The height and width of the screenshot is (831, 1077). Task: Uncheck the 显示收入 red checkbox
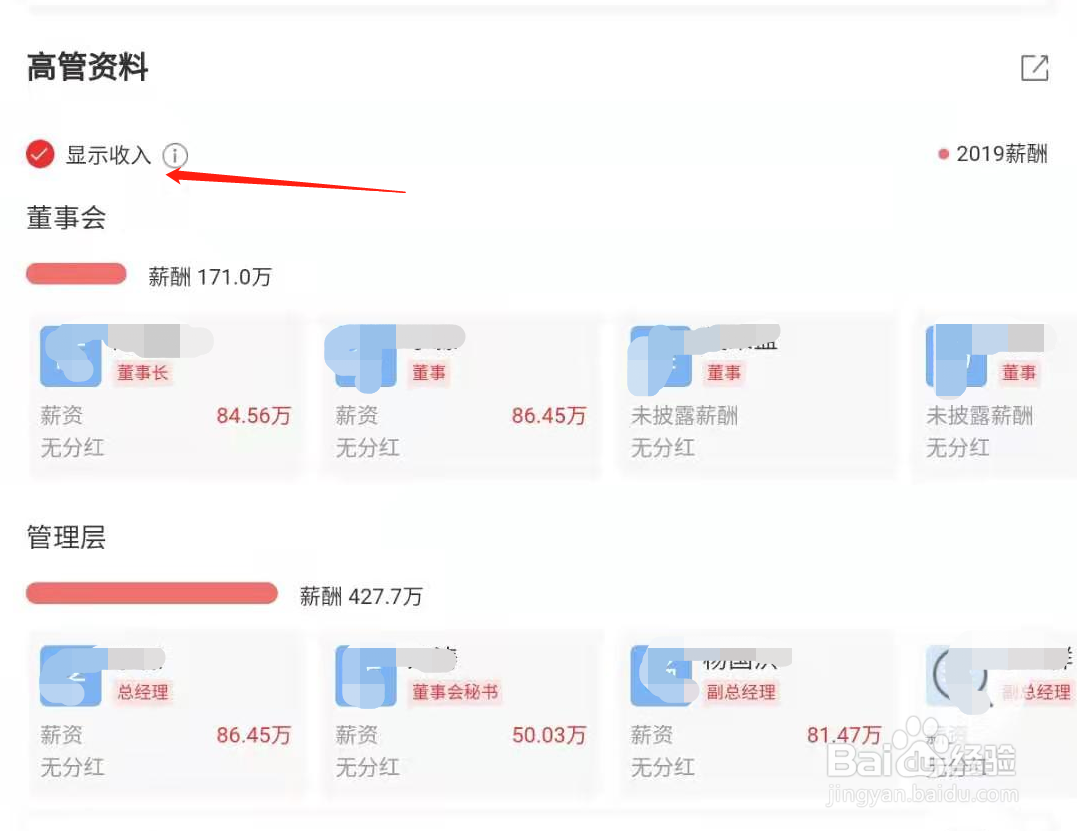40,154
